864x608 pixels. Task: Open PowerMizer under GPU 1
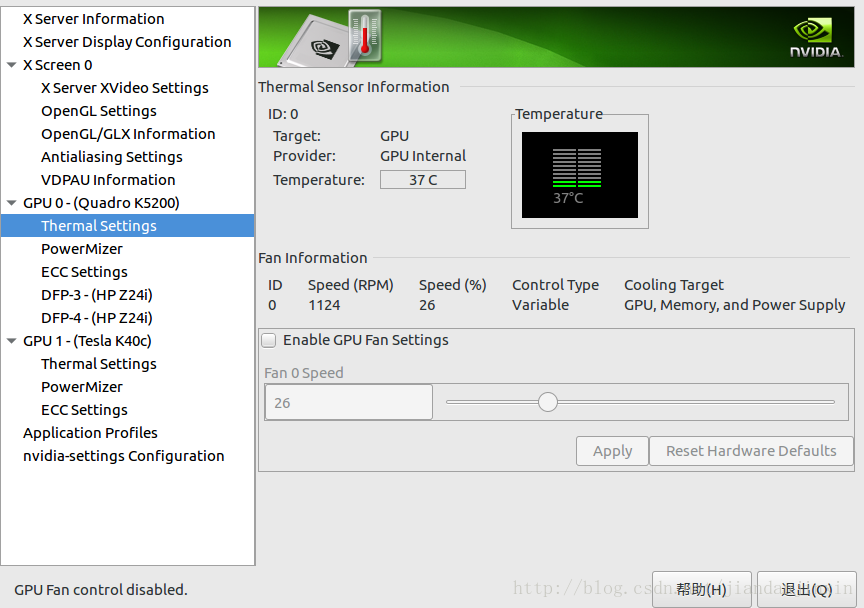click(82, 388)
